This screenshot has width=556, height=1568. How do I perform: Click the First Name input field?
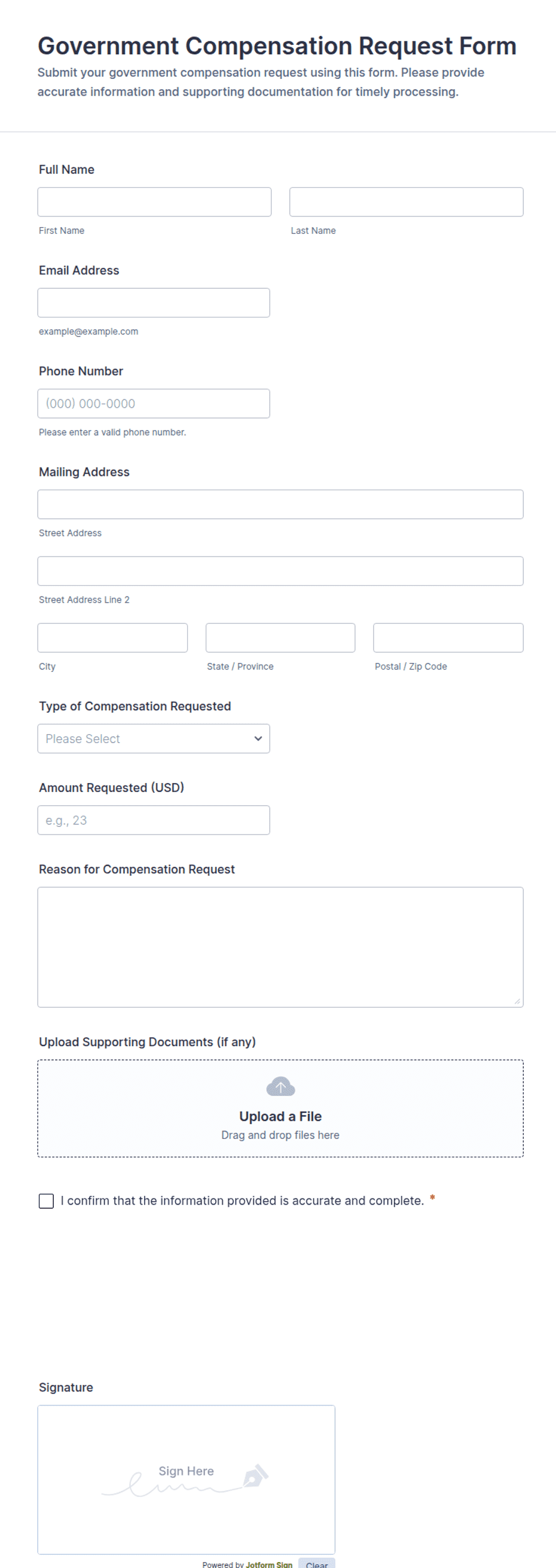click(154, 201)
